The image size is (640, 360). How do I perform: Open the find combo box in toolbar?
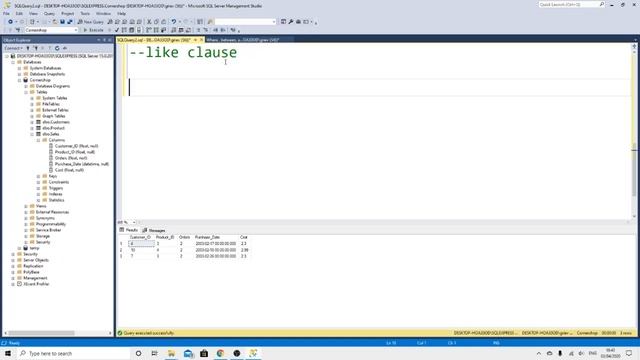tap(245, 22)
